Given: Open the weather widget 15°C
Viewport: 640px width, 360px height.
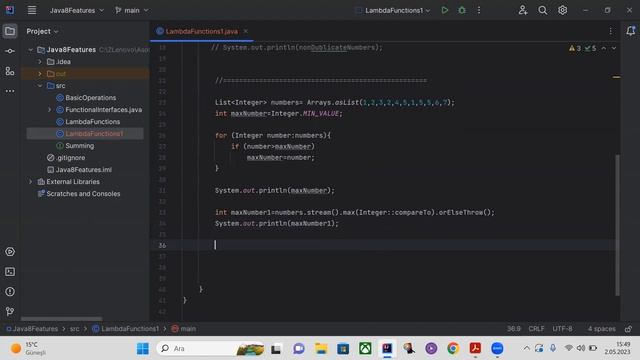Looking at the screenshot, I should (x=27, y=349).
